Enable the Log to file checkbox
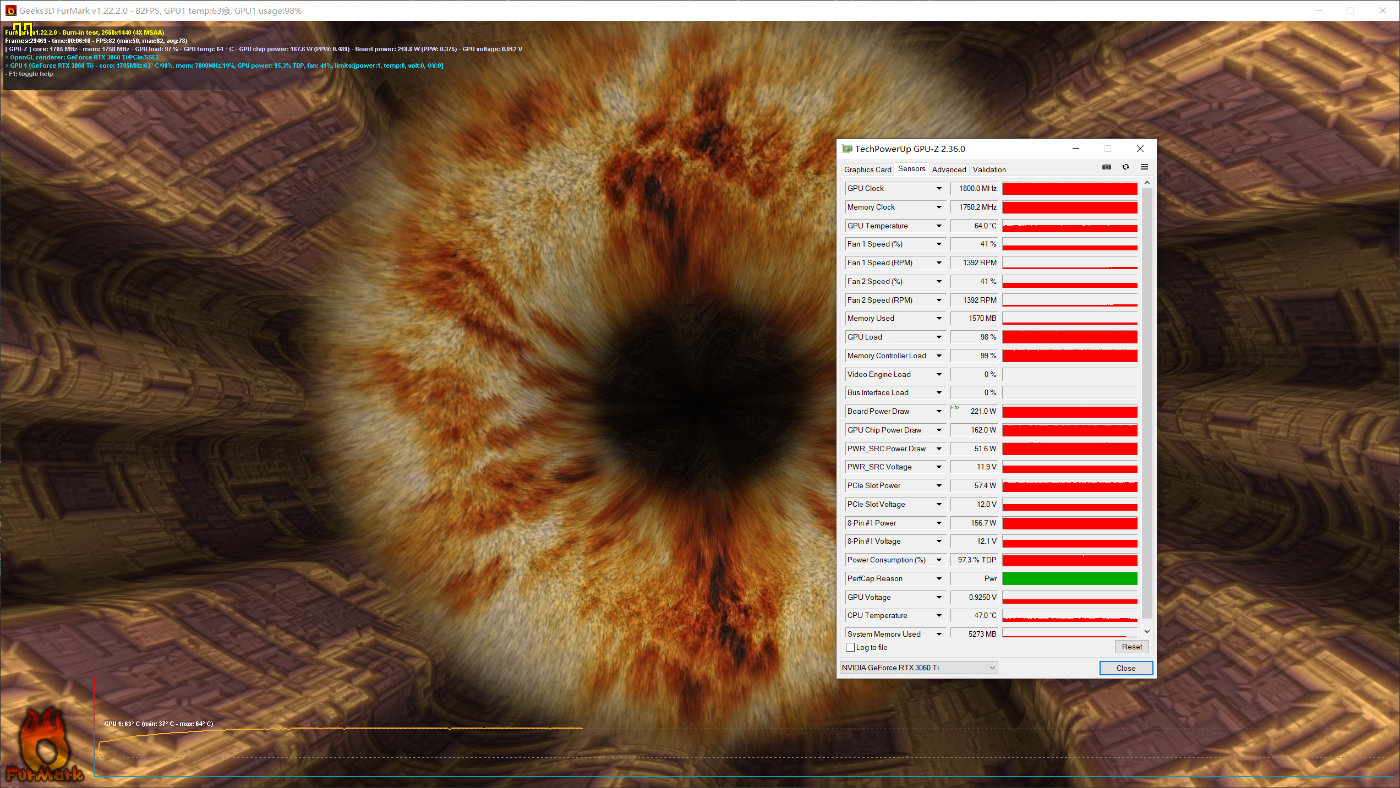Image resolution: width=1400 pixels, height=788 pixels. pyautogui.click(x=850, y=648)
